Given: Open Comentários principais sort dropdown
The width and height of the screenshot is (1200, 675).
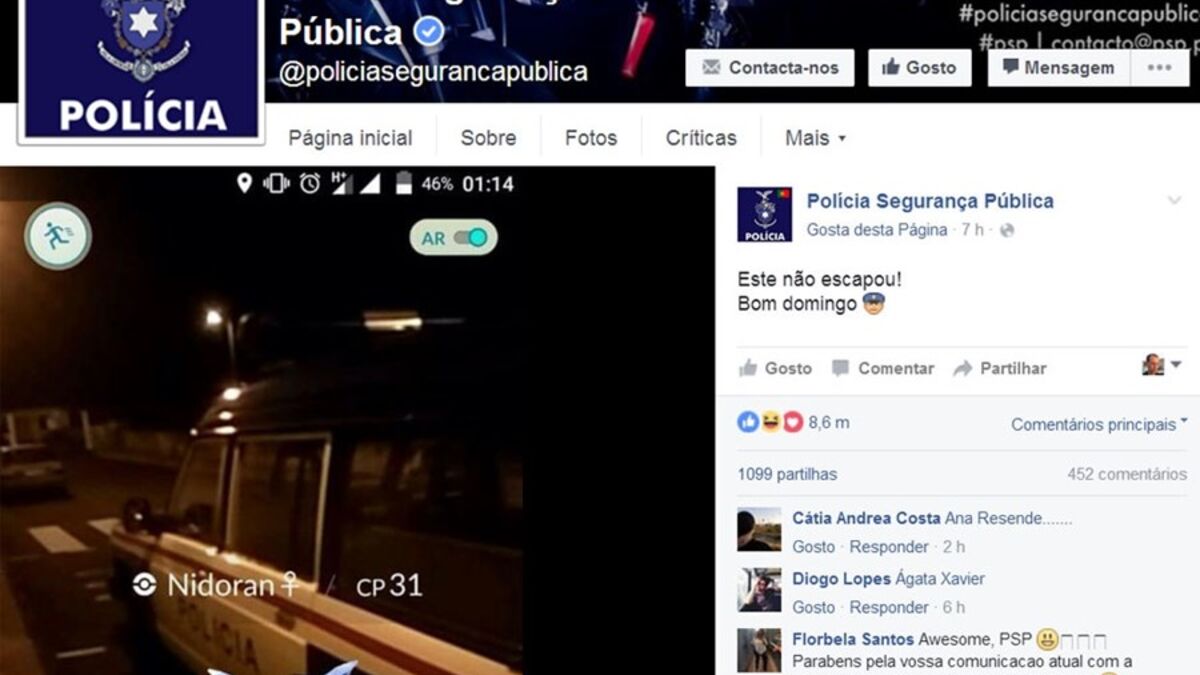Looking at the screenshot, I should coord(1099,424).
